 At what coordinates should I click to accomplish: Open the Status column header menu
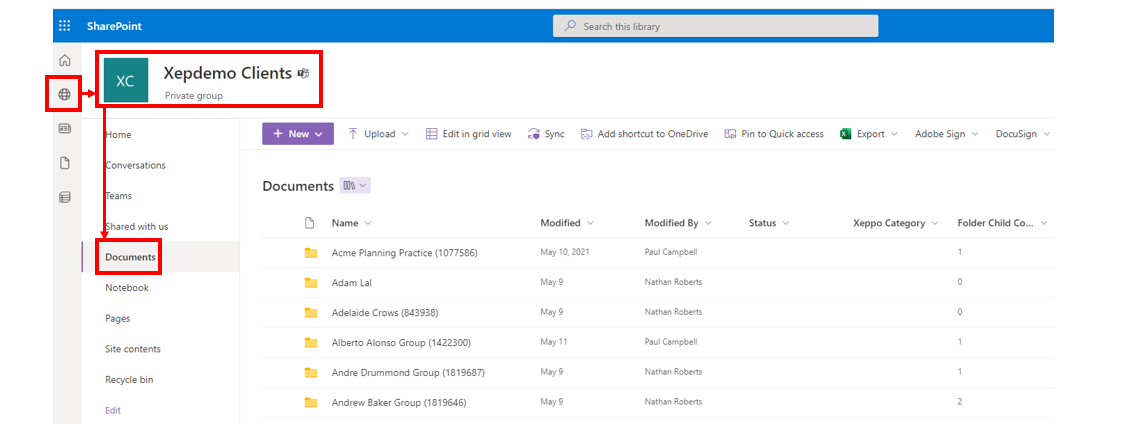click(769, 223)
